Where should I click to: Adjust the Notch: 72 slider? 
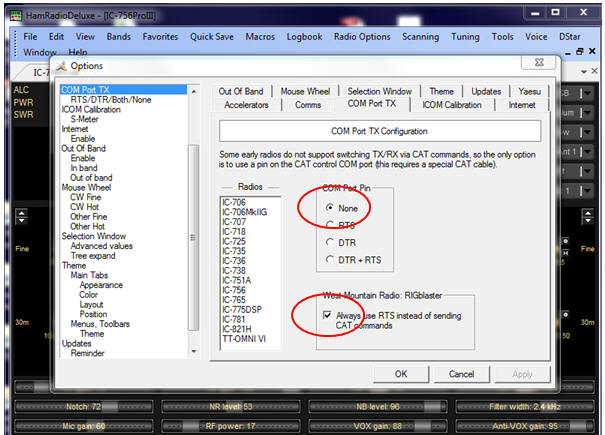tap(84, 406)
